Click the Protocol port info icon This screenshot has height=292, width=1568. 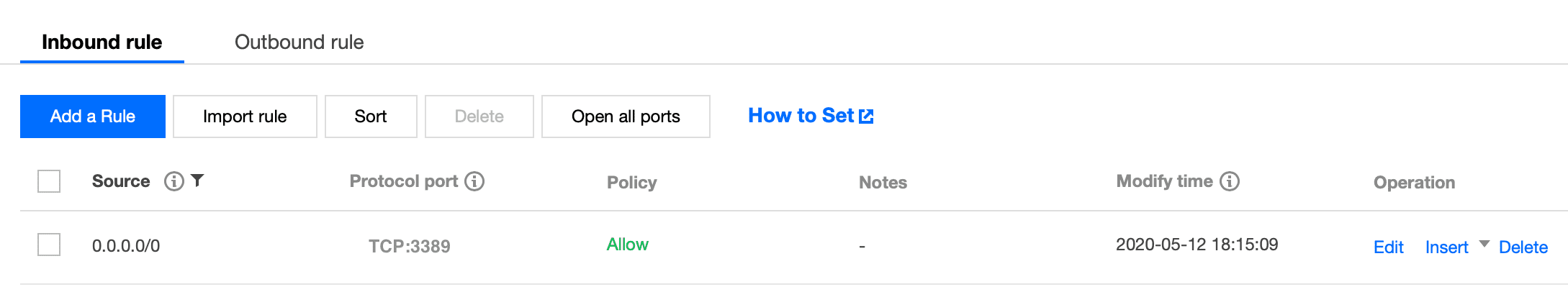pos(474,181)
